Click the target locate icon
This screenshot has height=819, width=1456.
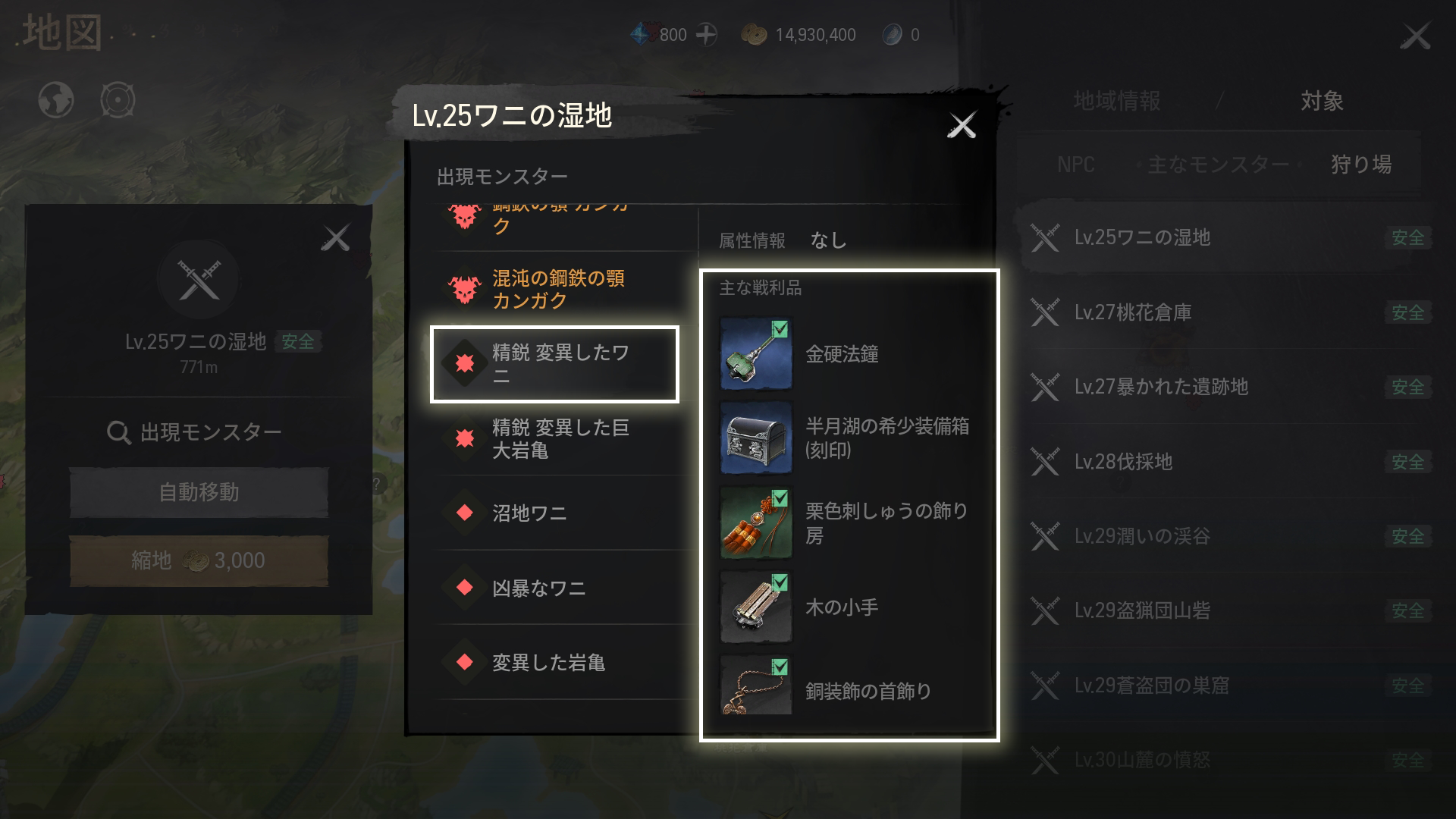click(x=118, y=99)
